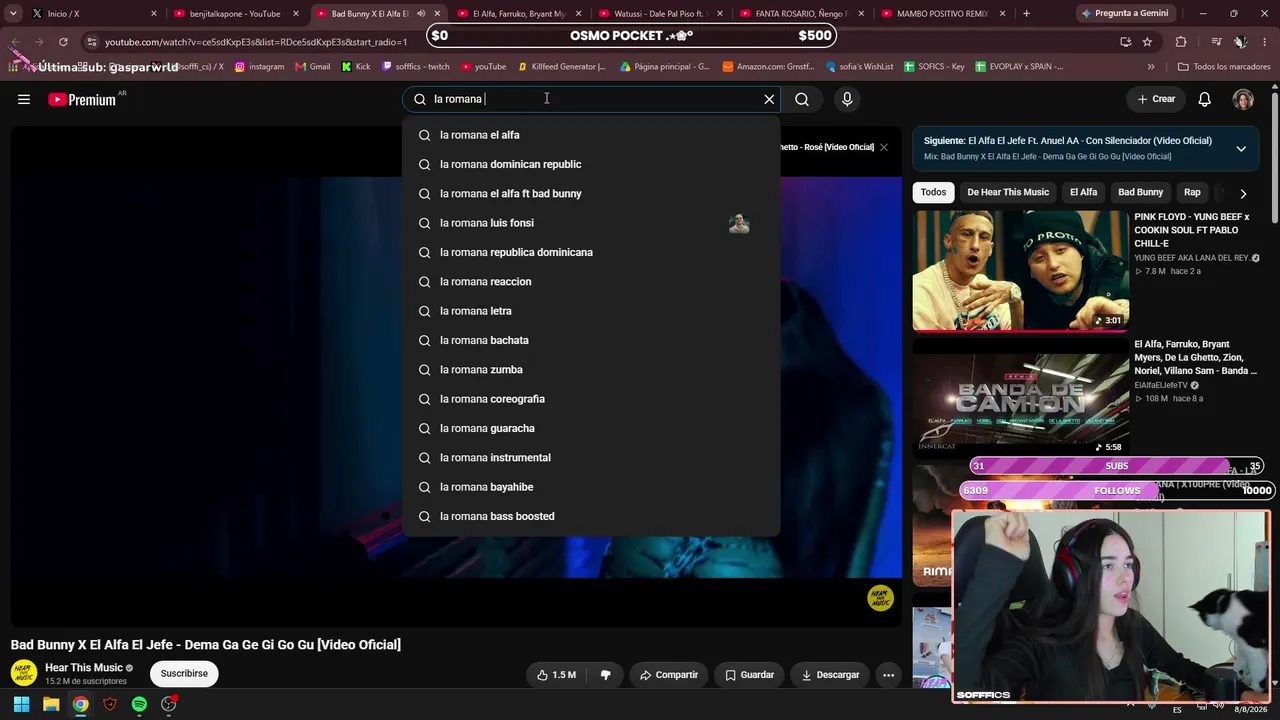Open the YouTube account avatar menu
This screenshot has height=720, width=1280.
coord(1243,99)
